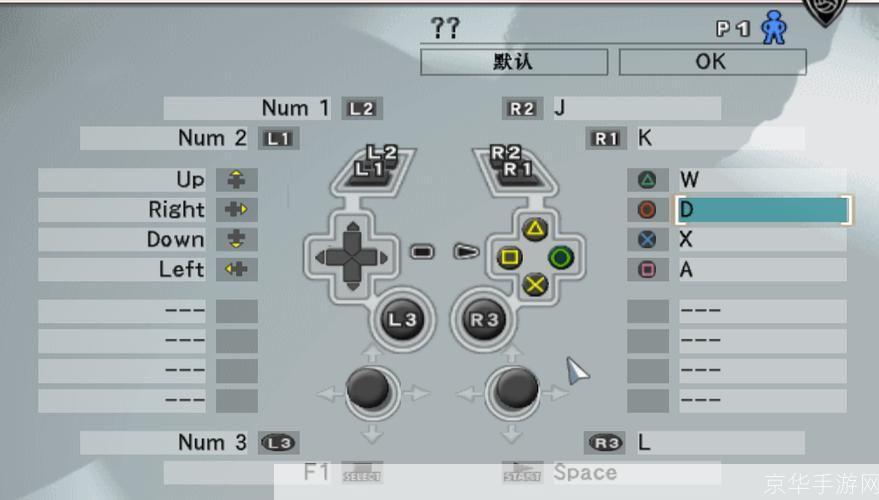Image resolution: width=879 pixels, height=500 pixels.
Task: Select the Right key binding field
Action: click(122, 210)
